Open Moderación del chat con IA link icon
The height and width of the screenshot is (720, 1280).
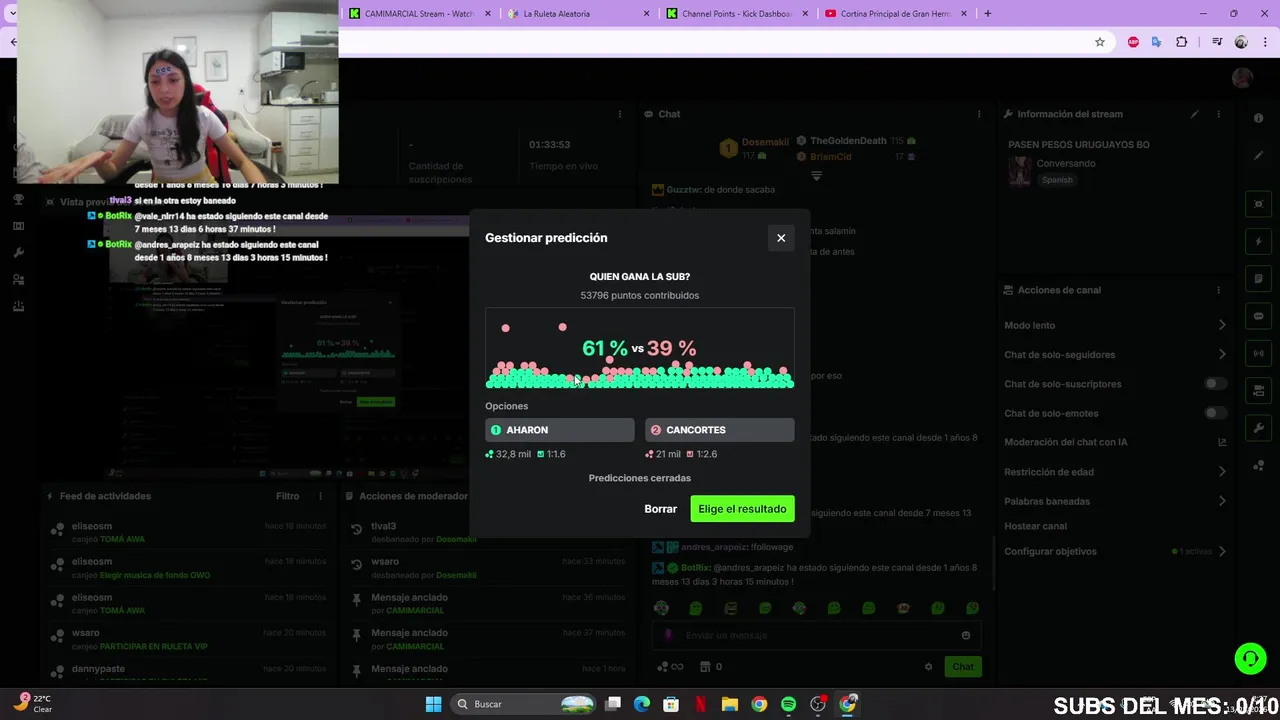(1222, 442)
